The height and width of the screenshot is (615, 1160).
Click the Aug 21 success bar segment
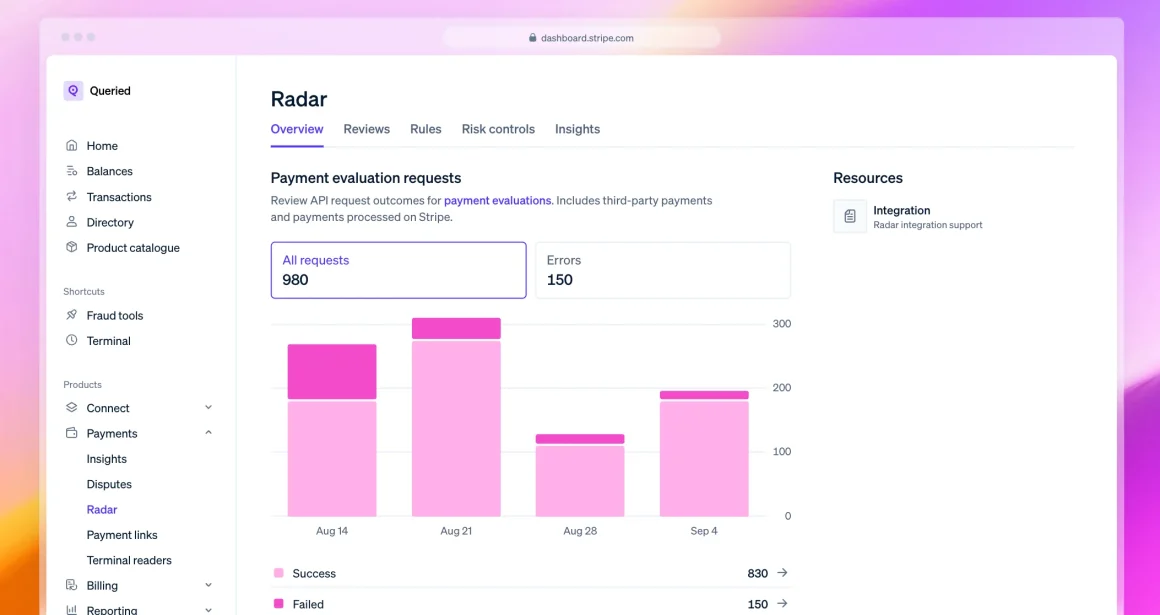point(456,429)
